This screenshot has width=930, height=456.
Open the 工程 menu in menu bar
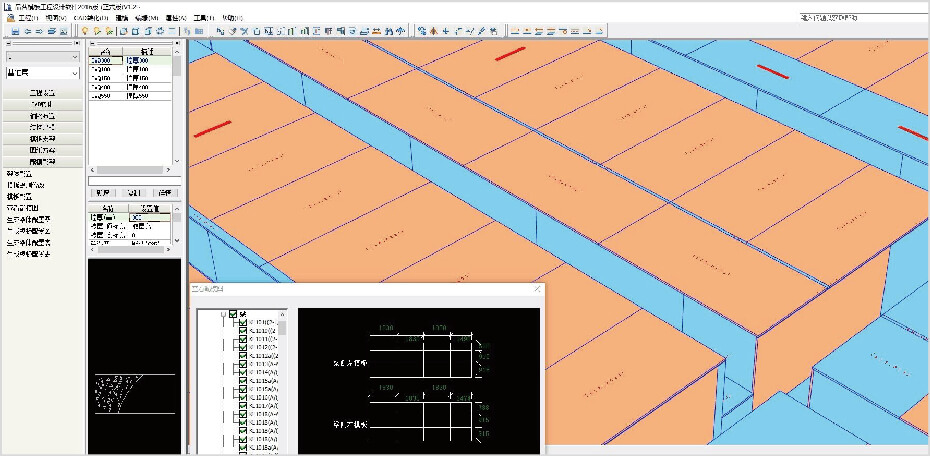click(x=27, y=18)
